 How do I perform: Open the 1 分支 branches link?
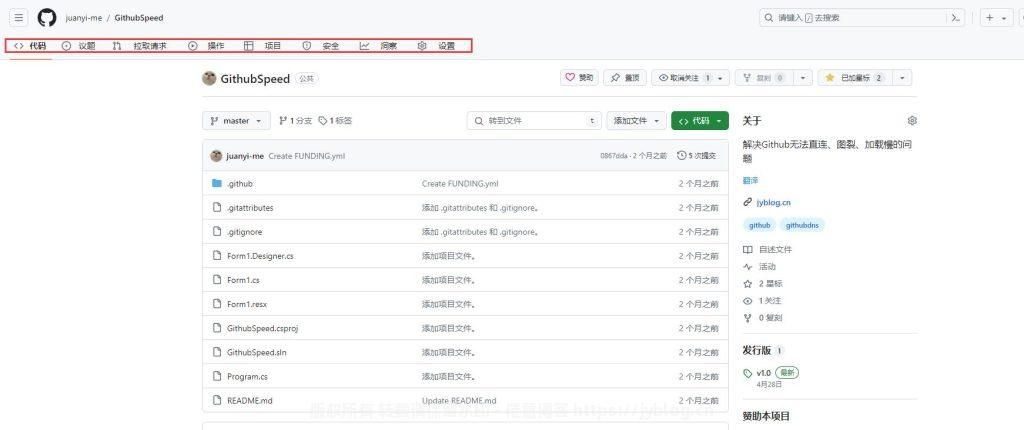[x=295, y=121]
